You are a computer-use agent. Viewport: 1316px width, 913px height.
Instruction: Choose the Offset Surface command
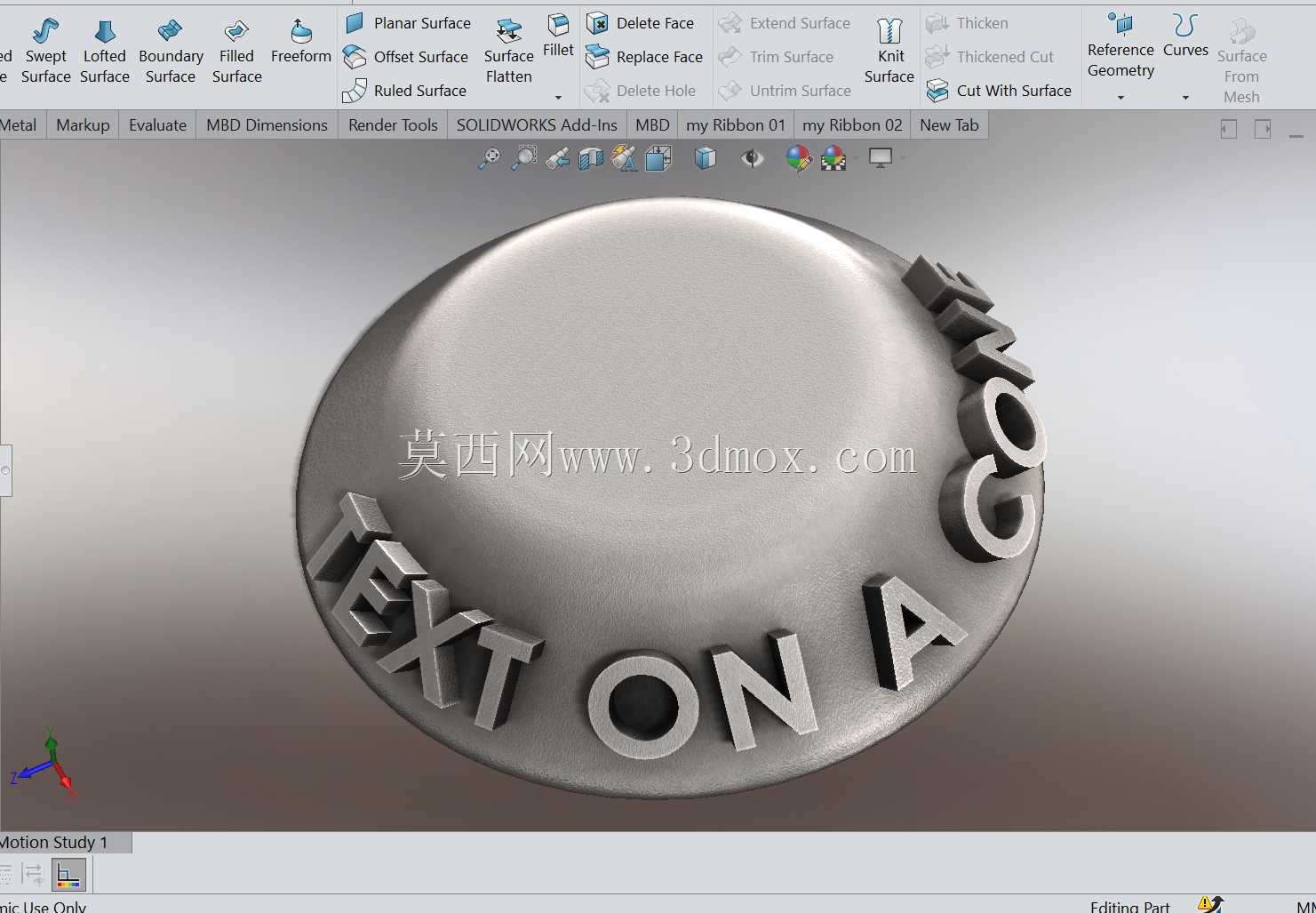pos(406,57)
